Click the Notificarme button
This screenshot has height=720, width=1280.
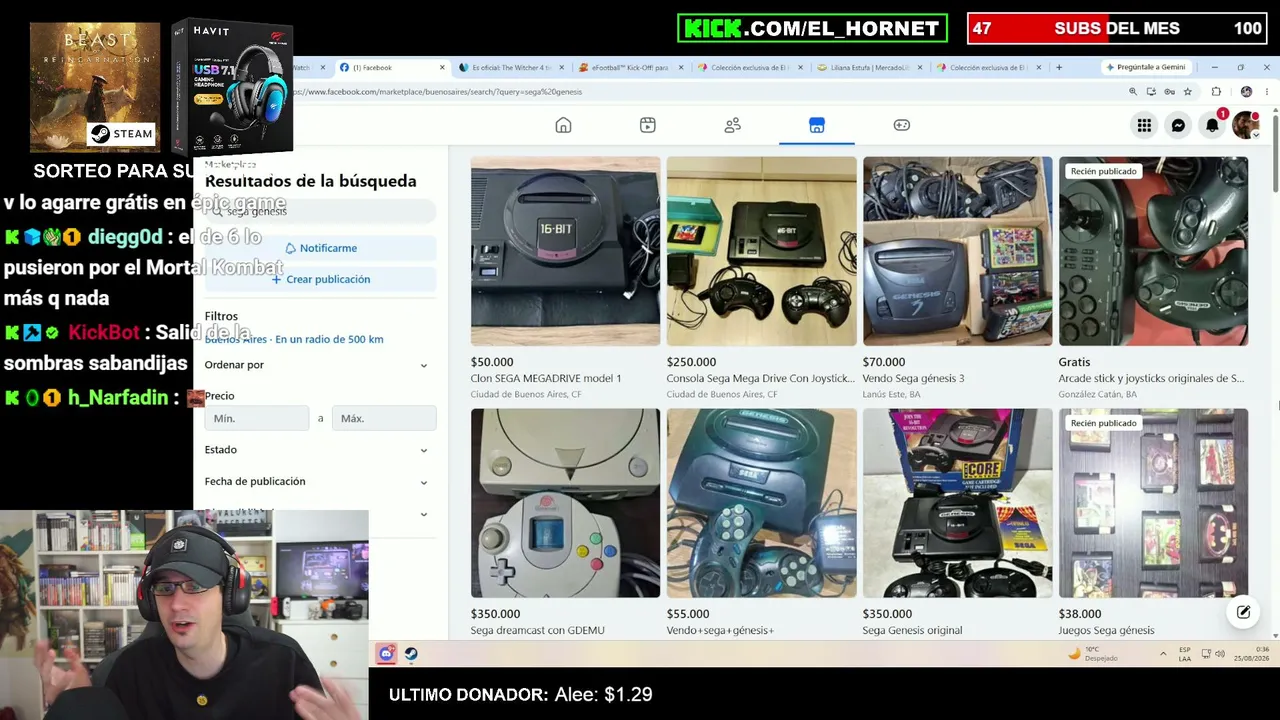(320, 248)
